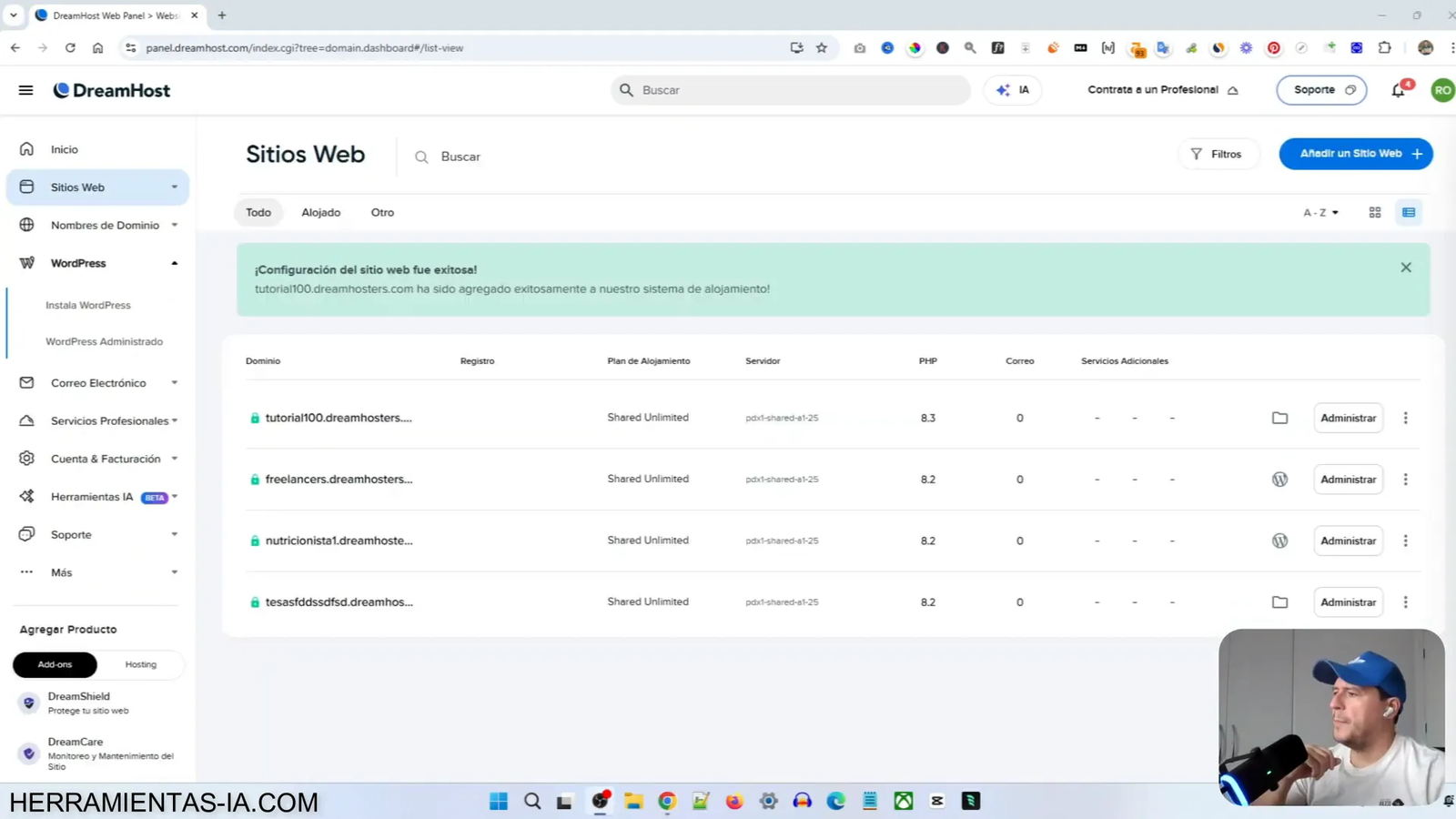The image size is (1456, 819).
Task: Click the DreamShield shield icon
Action: coord(26,702)
